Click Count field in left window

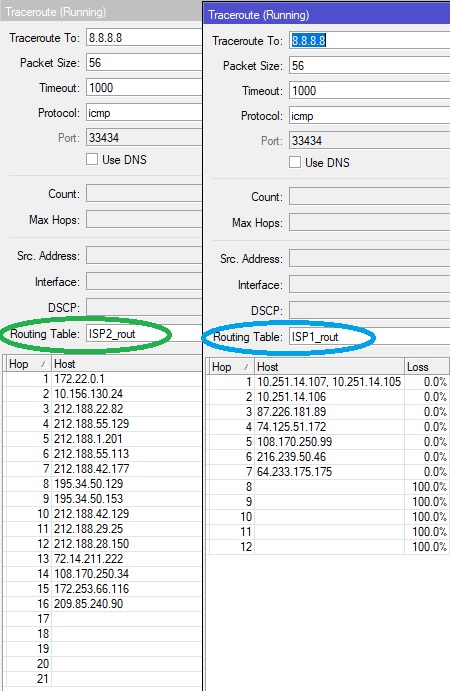click(x=144, y=193)
